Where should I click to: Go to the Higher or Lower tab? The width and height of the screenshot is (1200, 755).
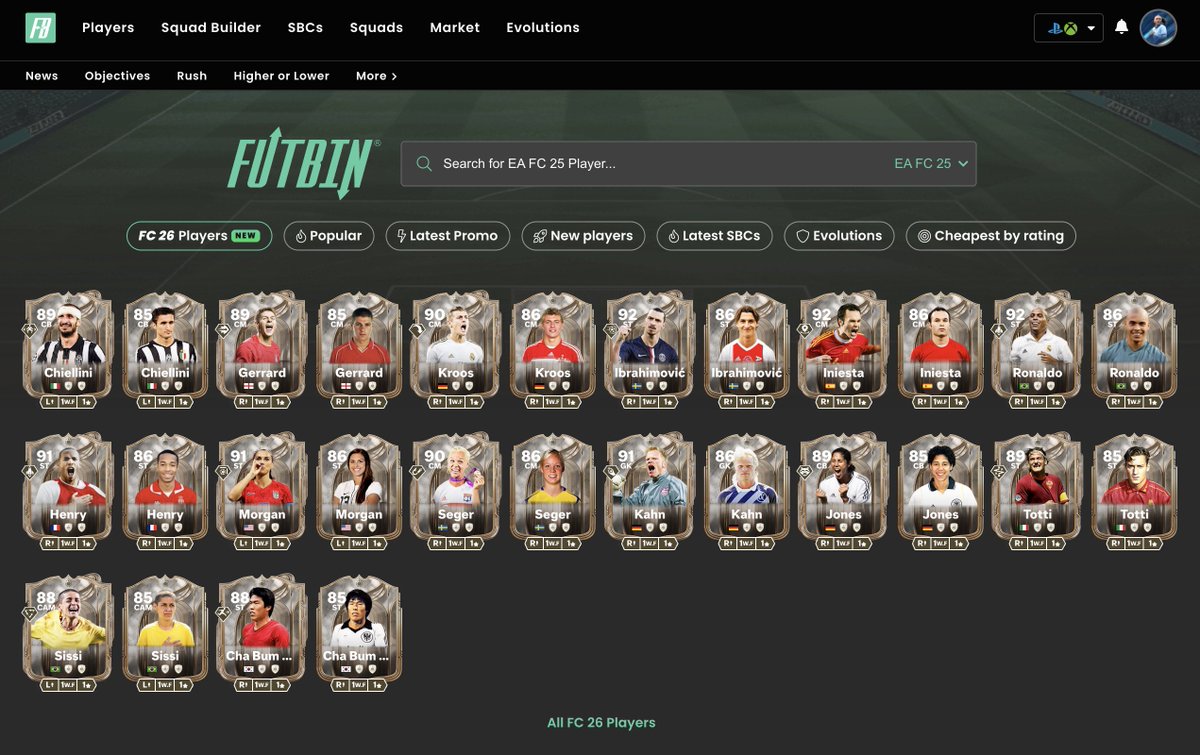coord(281,76)
